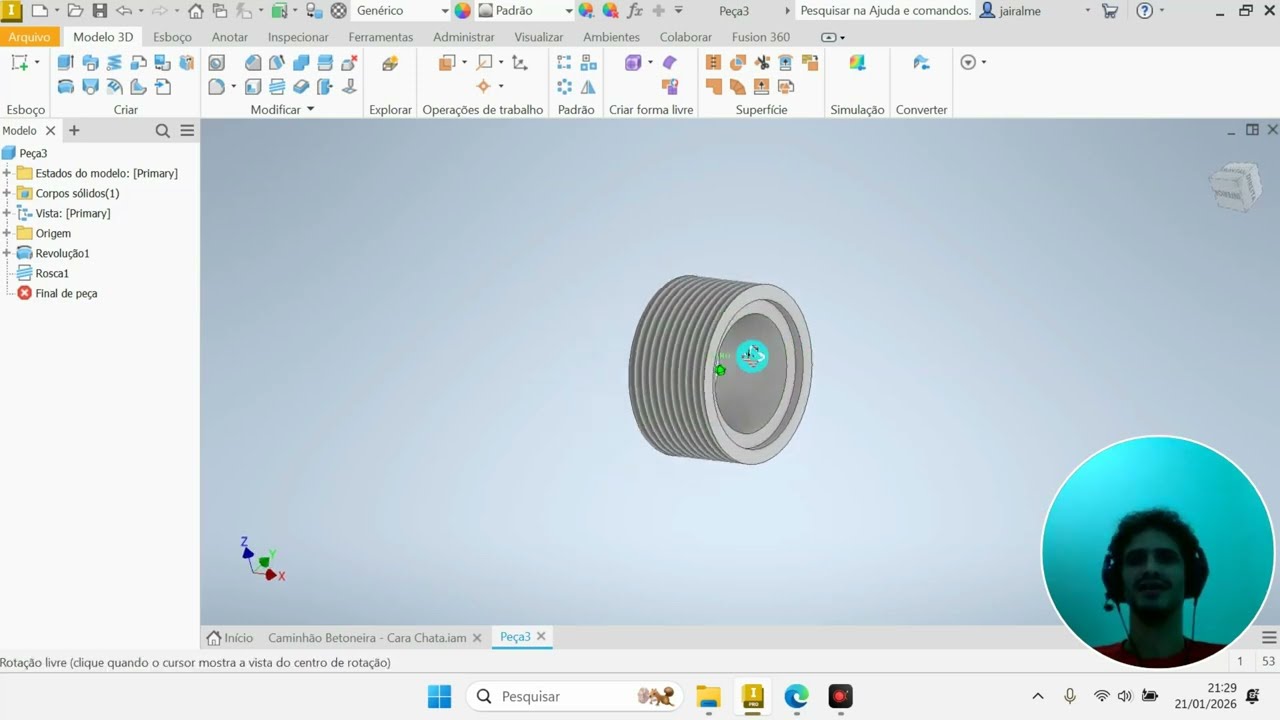Image resolution: width=1280 pixels, height=720 pixels.
Task: Select the freeform Face tool
Action: tap(670, 63)
